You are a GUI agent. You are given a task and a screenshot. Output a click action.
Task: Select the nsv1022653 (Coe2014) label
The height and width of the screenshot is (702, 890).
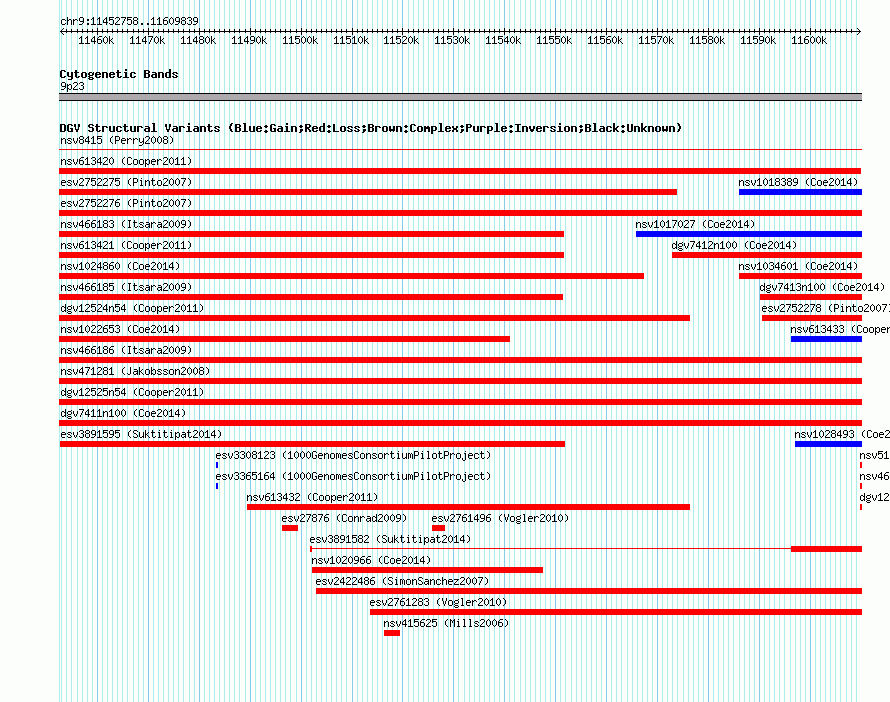click(120, 329)
